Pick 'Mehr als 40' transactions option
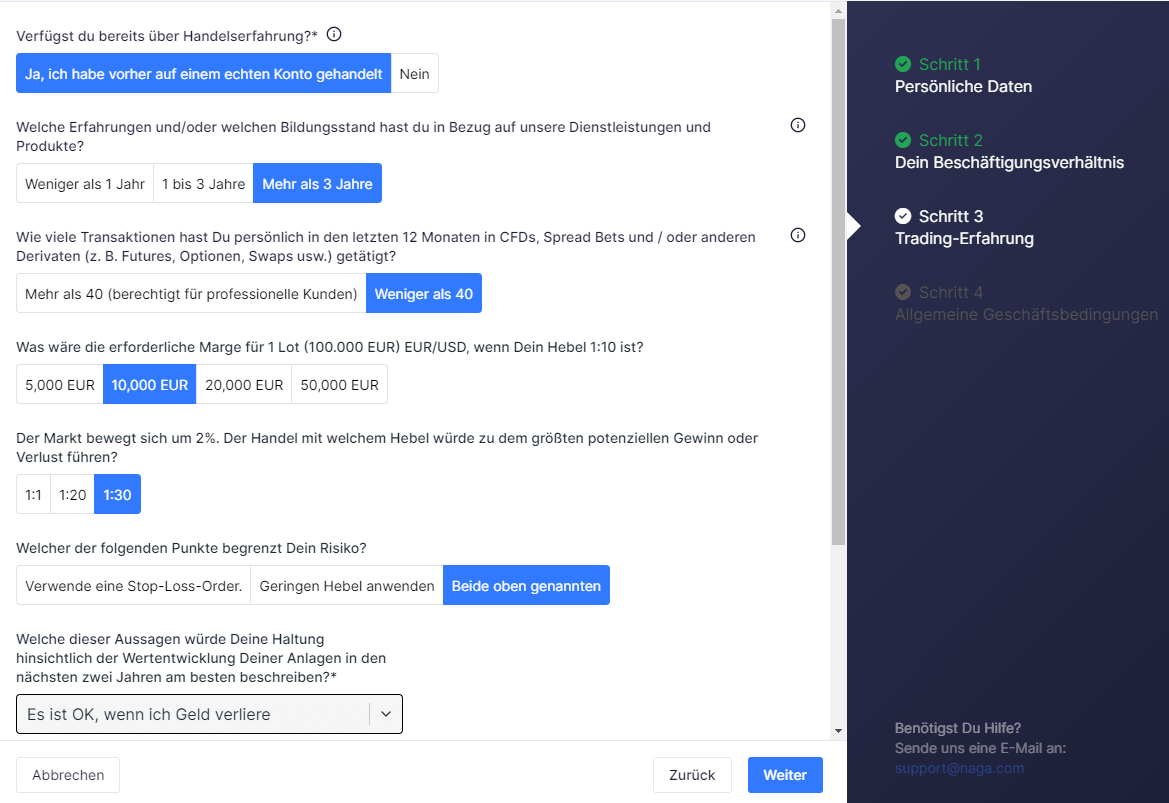 pos(191,294)
